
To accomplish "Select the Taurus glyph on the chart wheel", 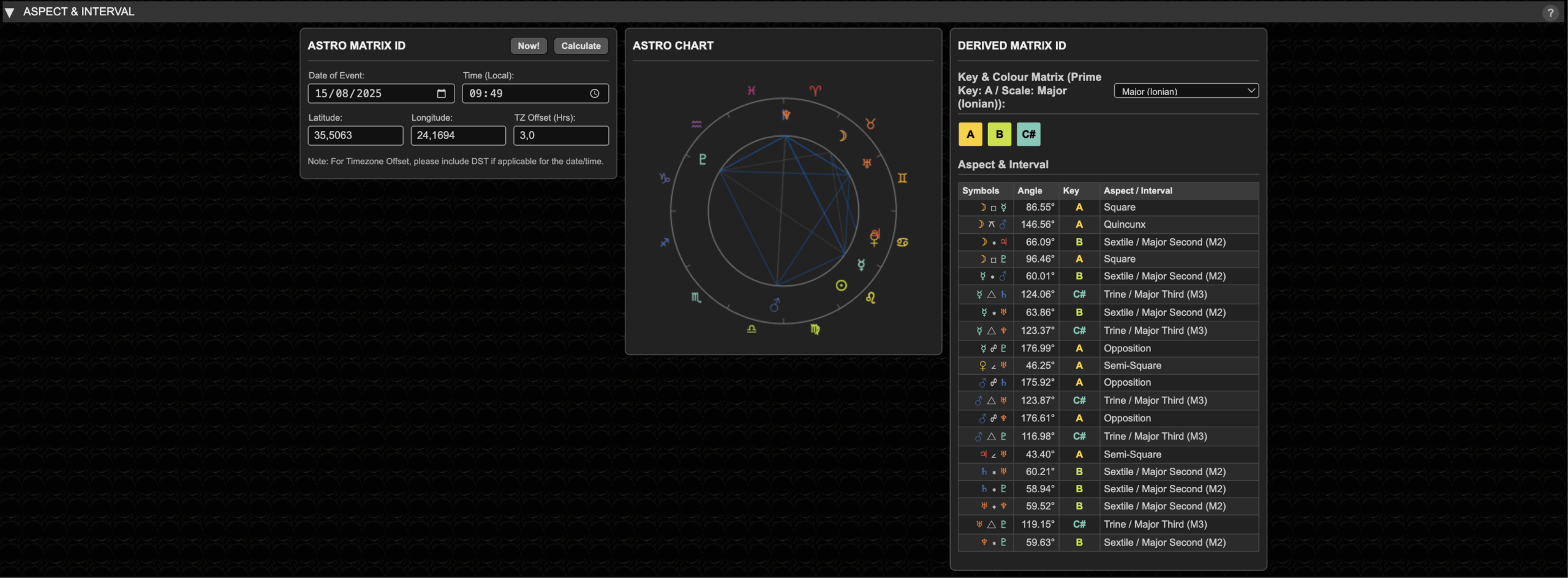I will (x=870, y=124).
